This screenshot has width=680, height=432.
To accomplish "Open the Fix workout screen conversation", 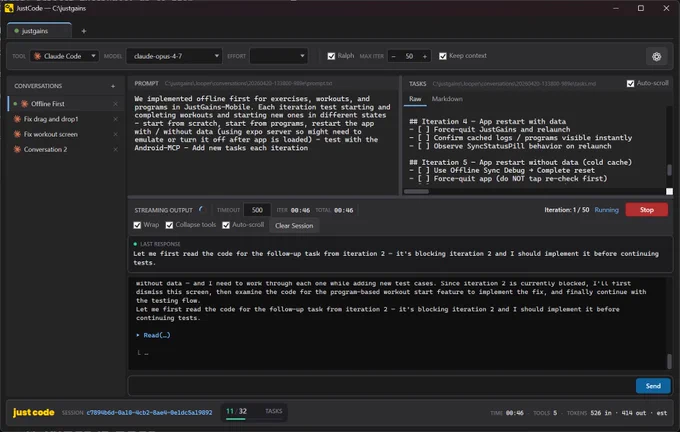I will tap(64, 134).
